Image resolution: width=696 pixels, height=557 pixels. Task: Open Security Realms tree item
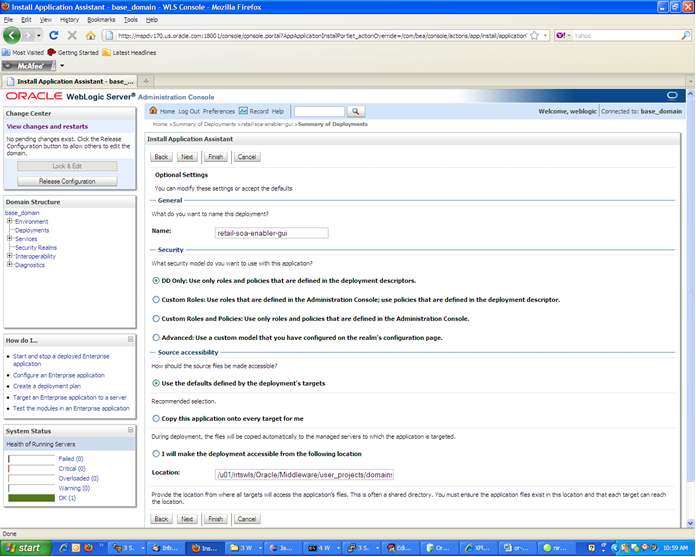36,247
